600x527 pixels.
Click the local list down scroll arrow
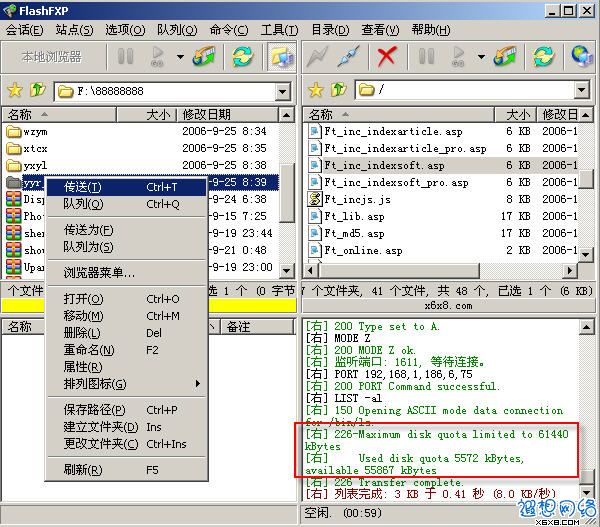pyautogui.click(x=286, y=271)
